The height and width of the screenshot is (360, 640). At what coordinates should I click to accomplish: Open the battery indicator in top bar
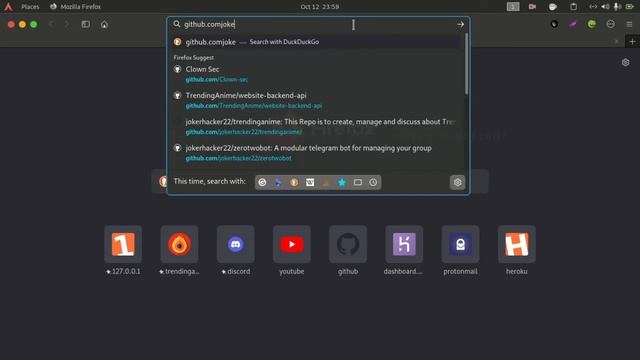pos(629,7)
